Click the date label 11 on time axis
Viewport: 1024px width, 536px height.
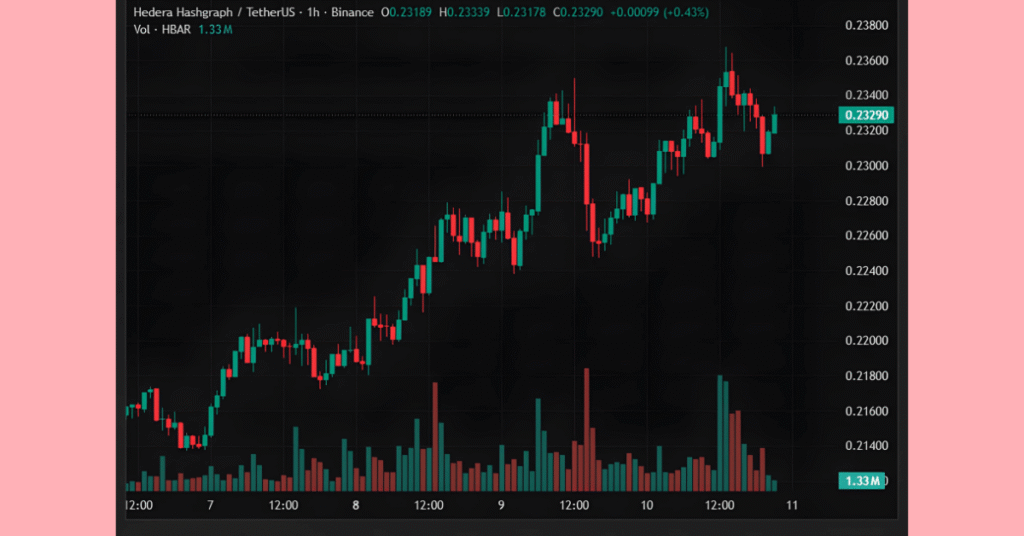[792, 505]
